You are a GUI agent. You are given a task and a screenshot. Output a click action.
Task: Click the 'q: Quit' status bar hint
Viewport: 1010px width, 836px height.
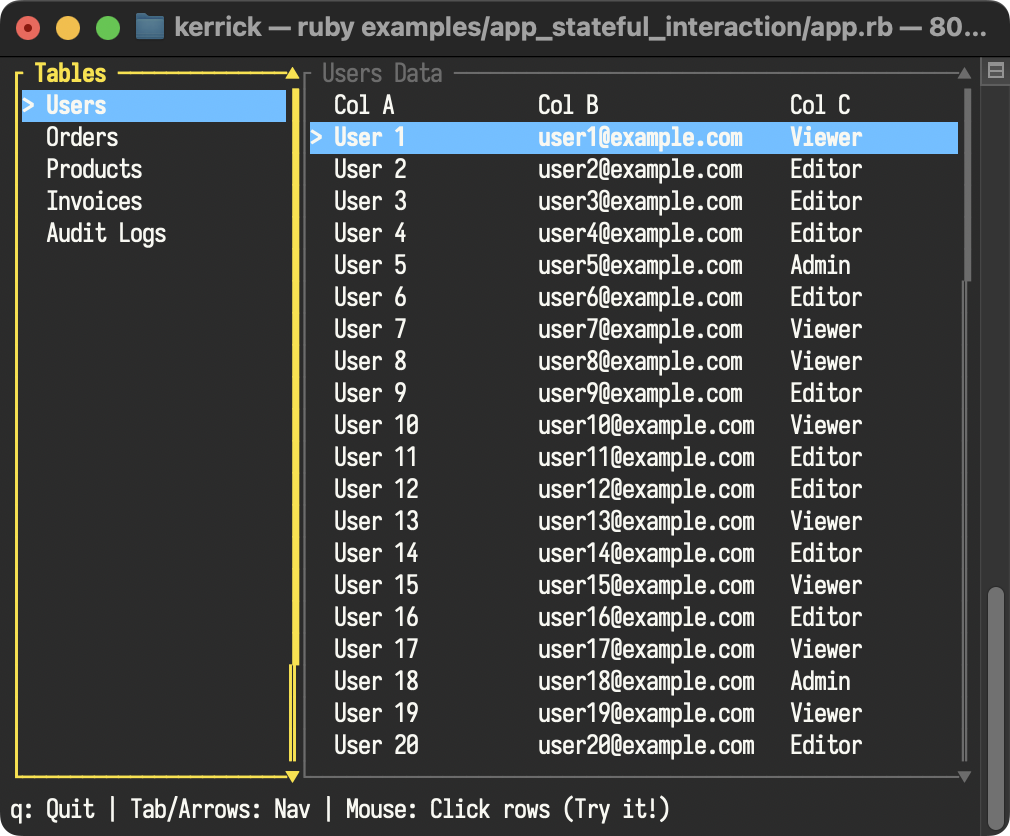coord(52,810)
